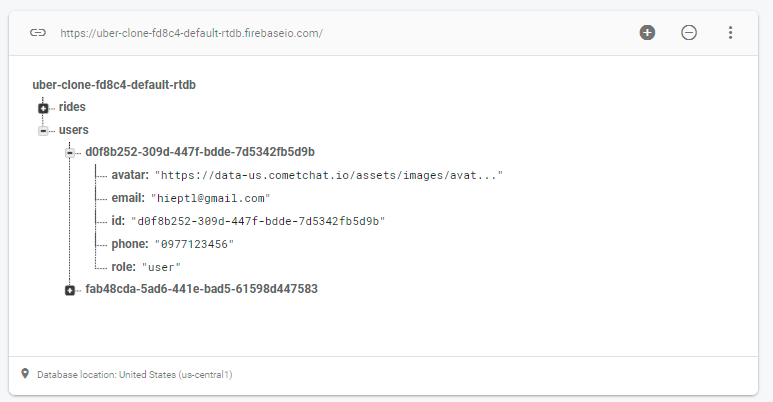
Task: Click the email value hieptl@gmail.com
Action: point(211,198)
